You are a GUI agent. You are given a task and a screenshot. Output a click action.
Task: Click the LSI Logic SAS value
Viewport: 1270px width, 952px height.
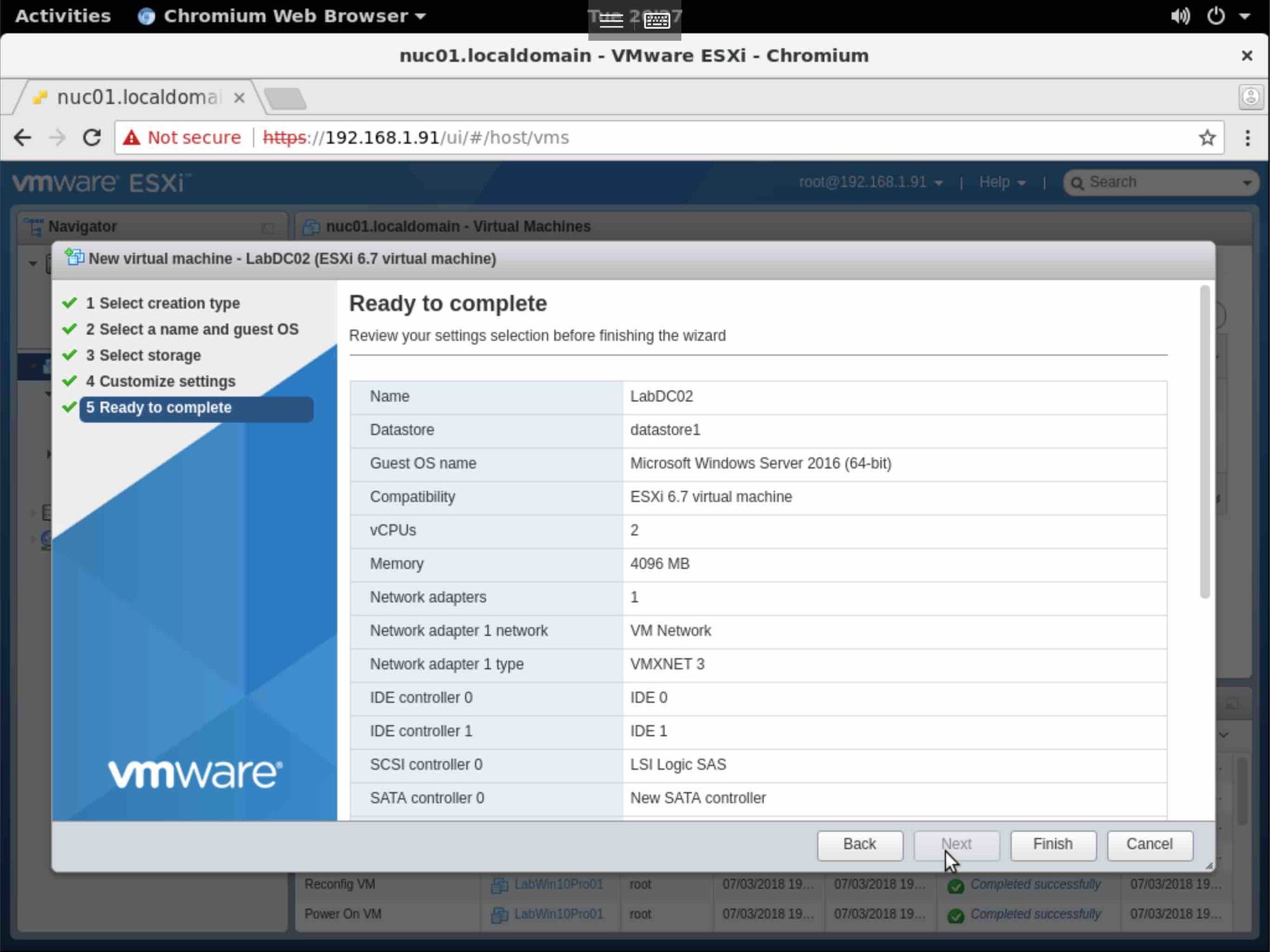pyautogui.click(x=678, y=765)
